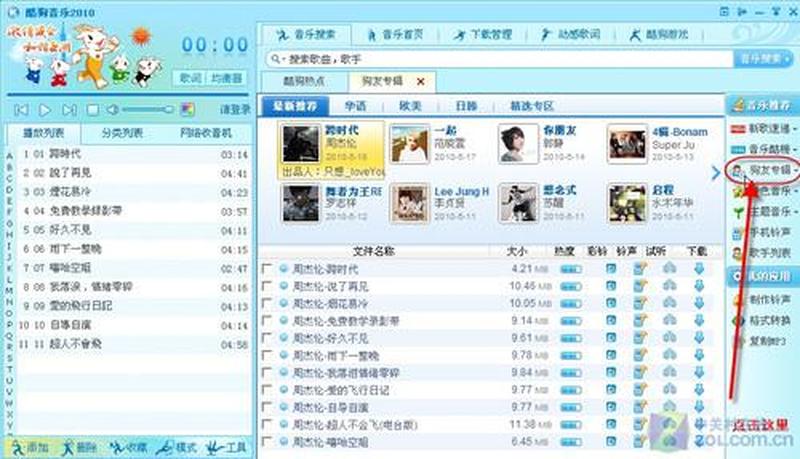
Task: Click the 歌词 lyrics button
Action: point(190,78)
